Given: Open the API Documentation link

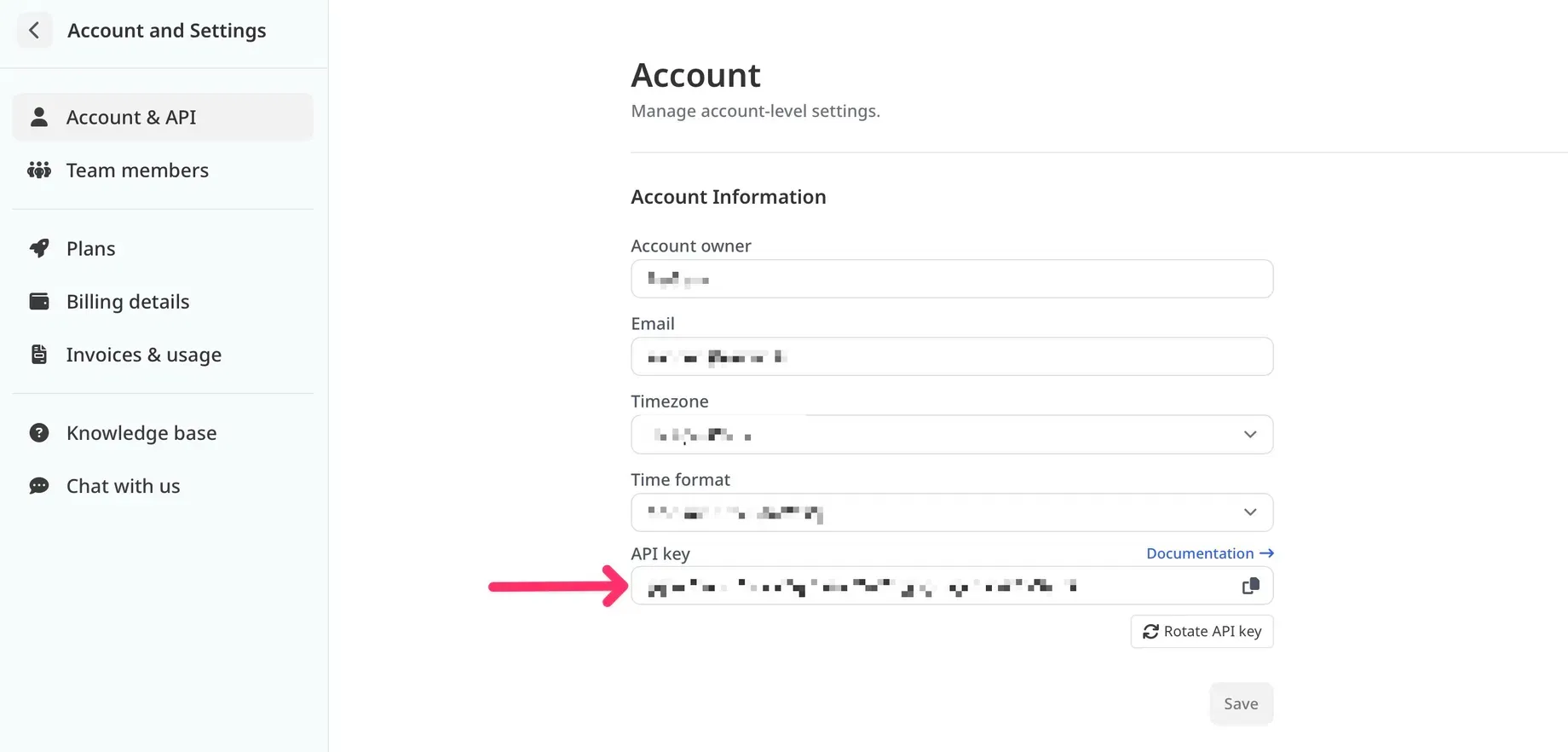Looking at the screenshot, I should [x=1209, y=553].
